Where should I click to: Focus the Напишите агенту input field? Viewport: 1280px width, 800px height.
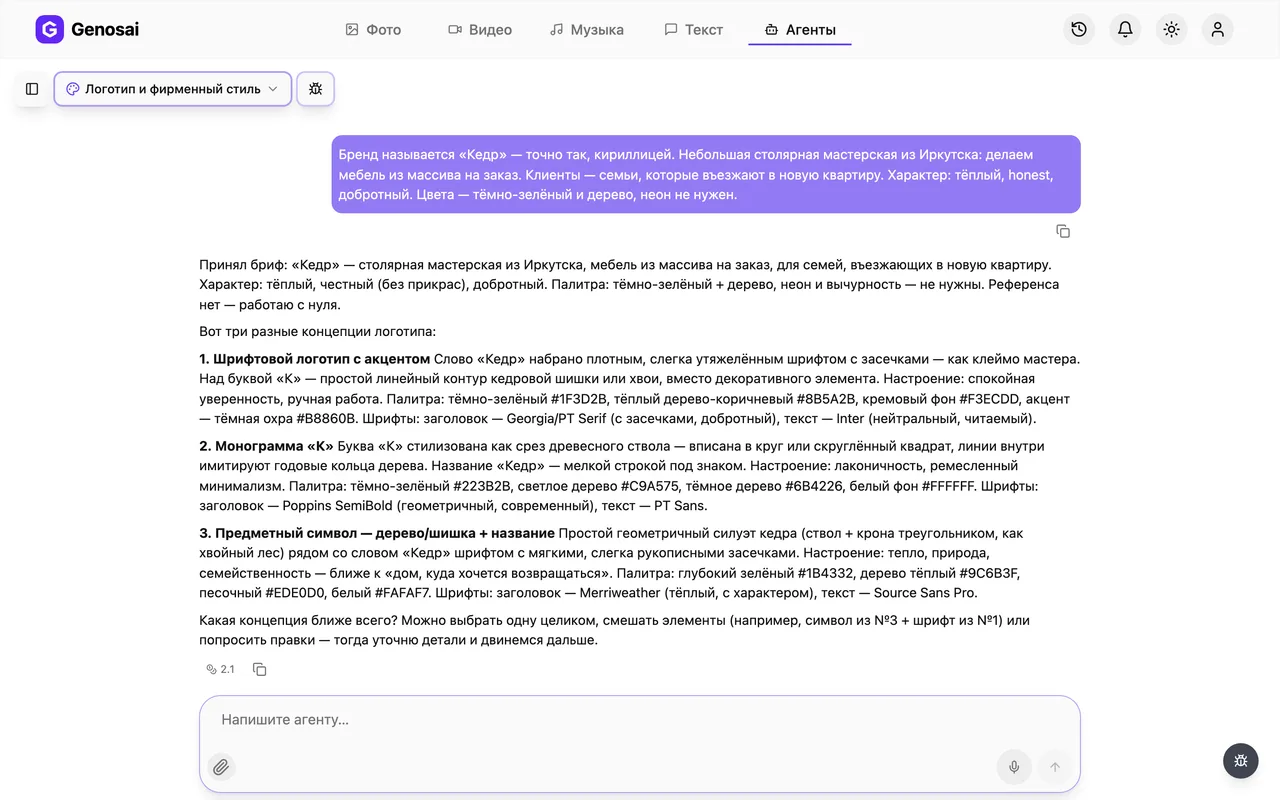point(640,719)
